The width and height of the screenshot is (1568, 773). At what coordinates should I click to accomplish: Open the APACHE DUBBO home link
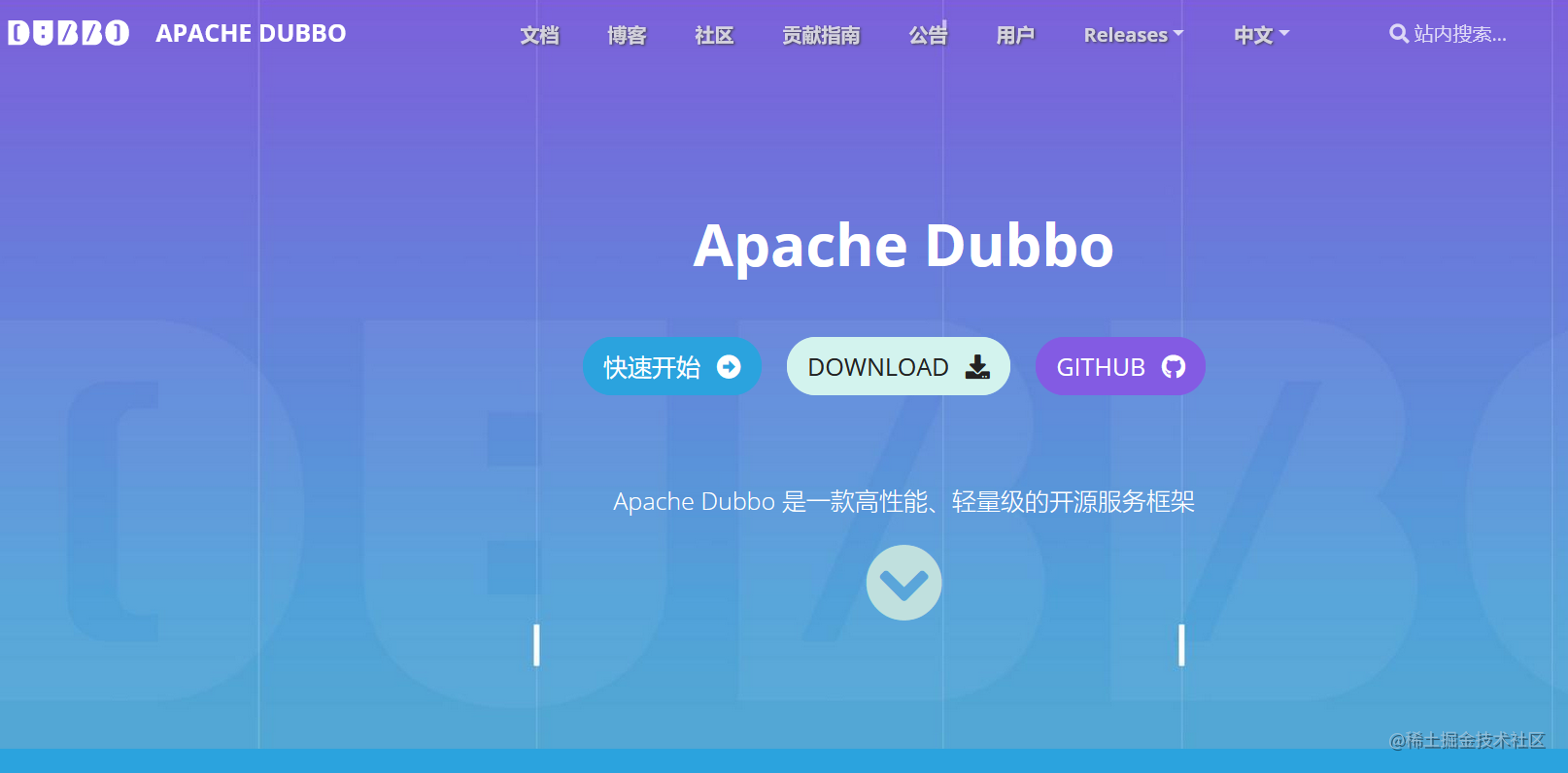(x=251, y=33)
